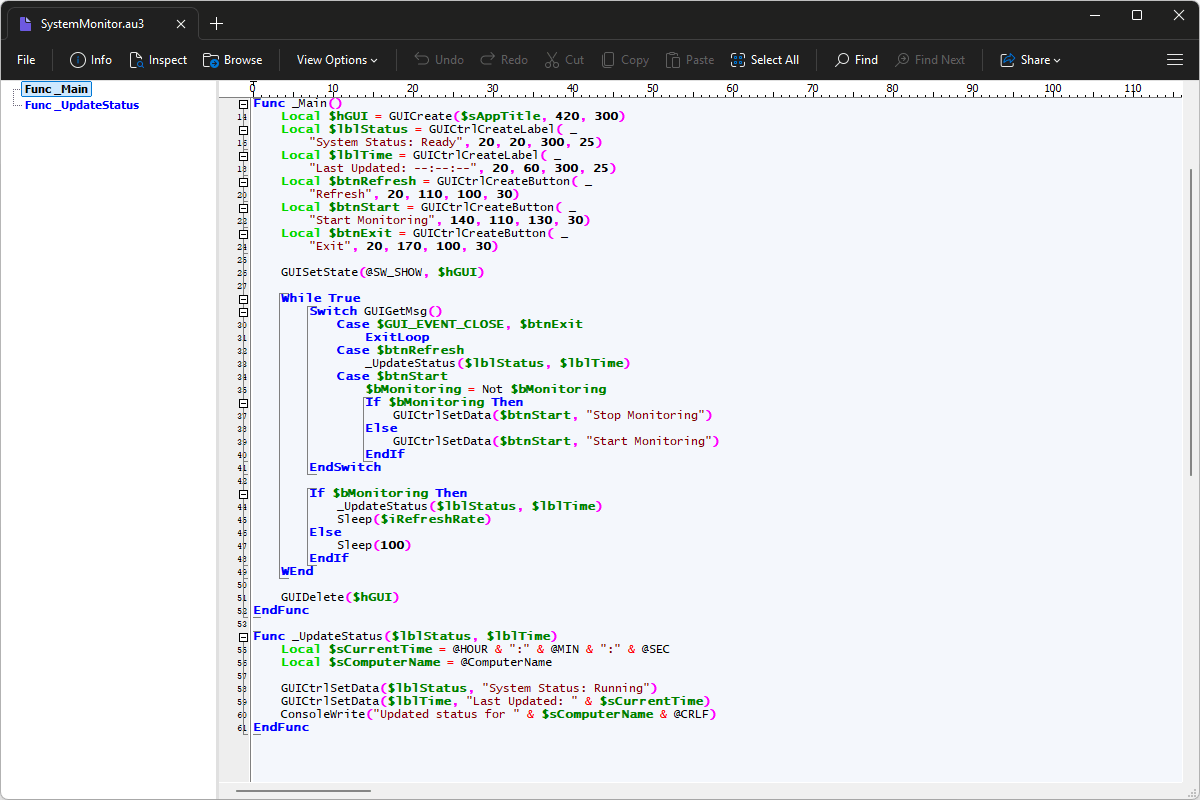Click the Local $sComputerName line
The image size is (1200, 800).
pyautogui.click(x=416, y=662)
